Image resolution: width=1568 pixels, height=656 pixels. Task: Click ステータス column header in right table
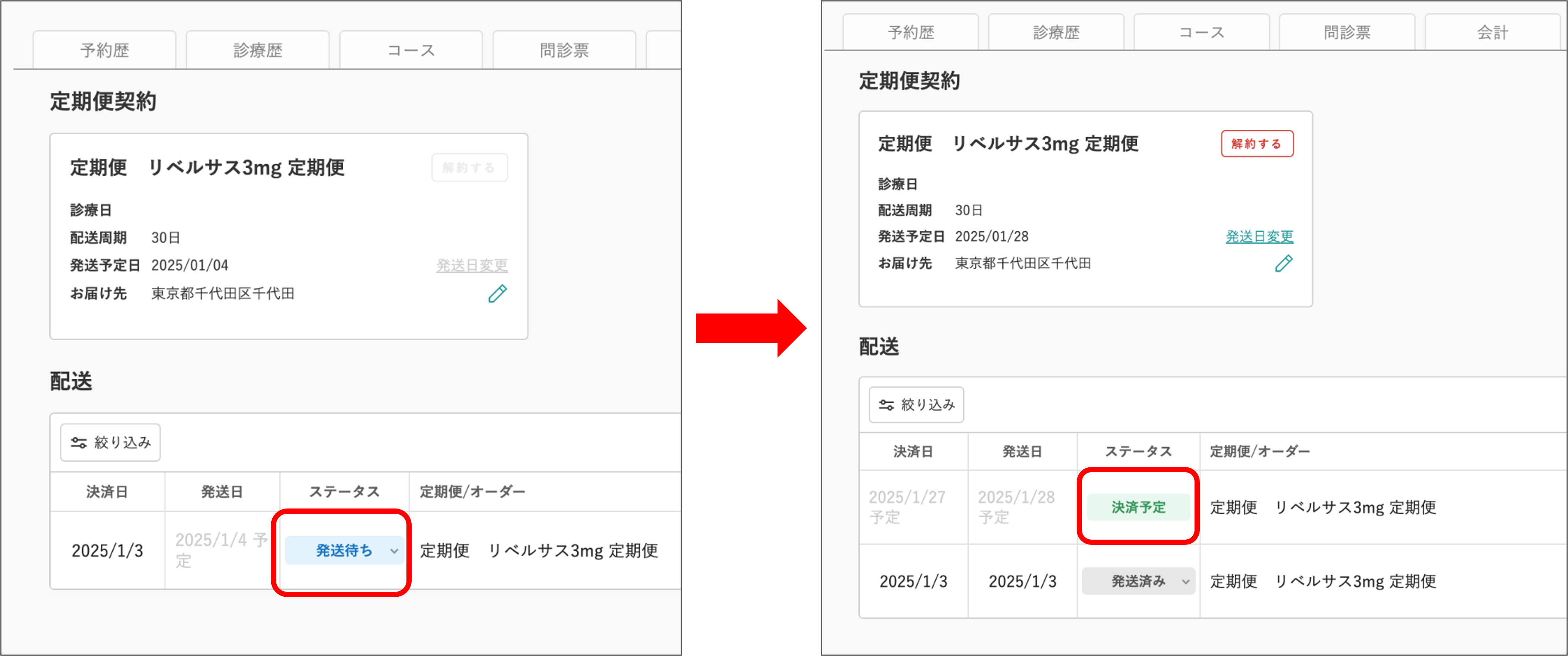[x=1138, y=451]
